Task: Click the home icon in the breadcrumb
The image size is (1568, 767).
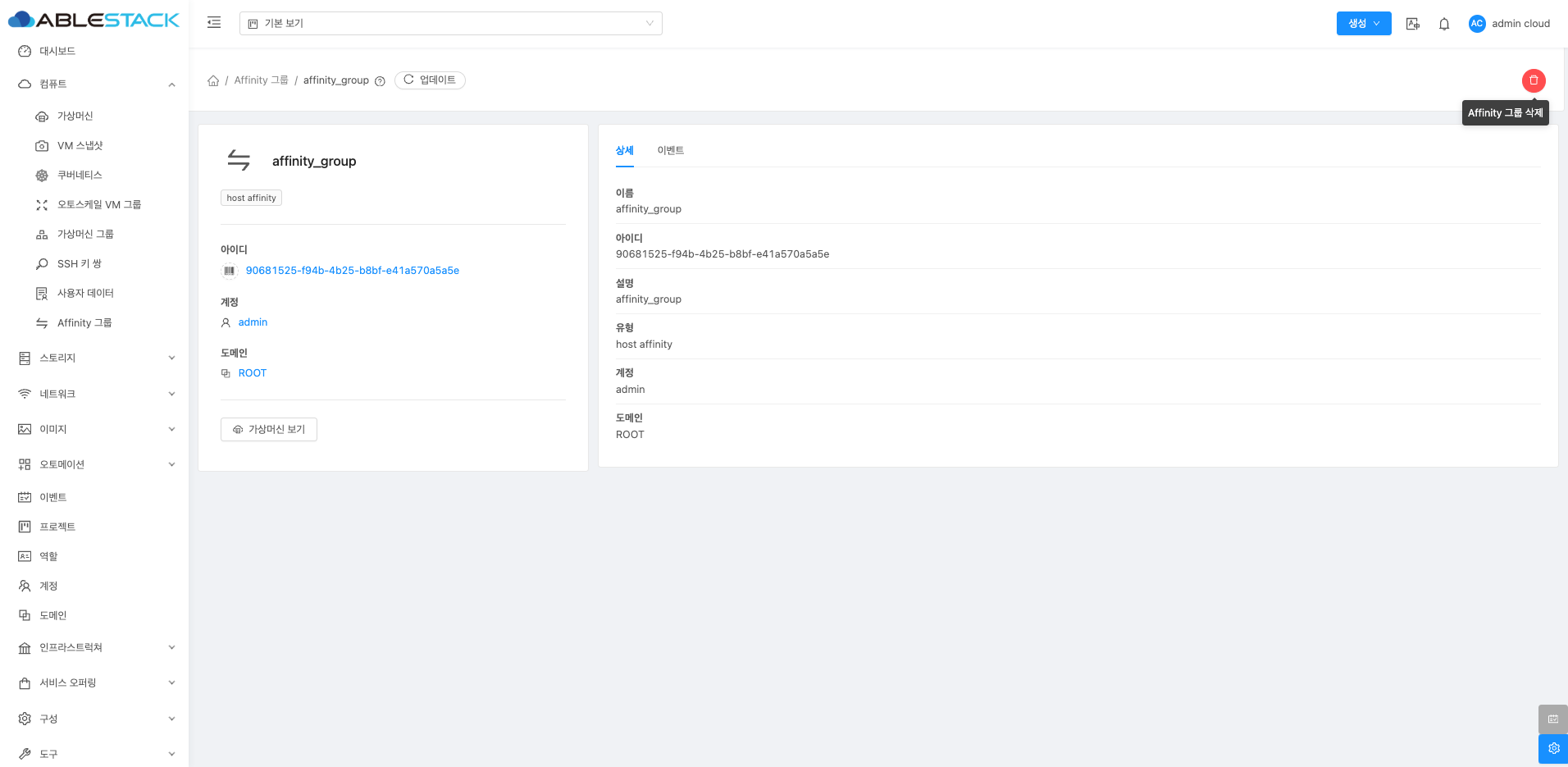Action: point(213,80)
